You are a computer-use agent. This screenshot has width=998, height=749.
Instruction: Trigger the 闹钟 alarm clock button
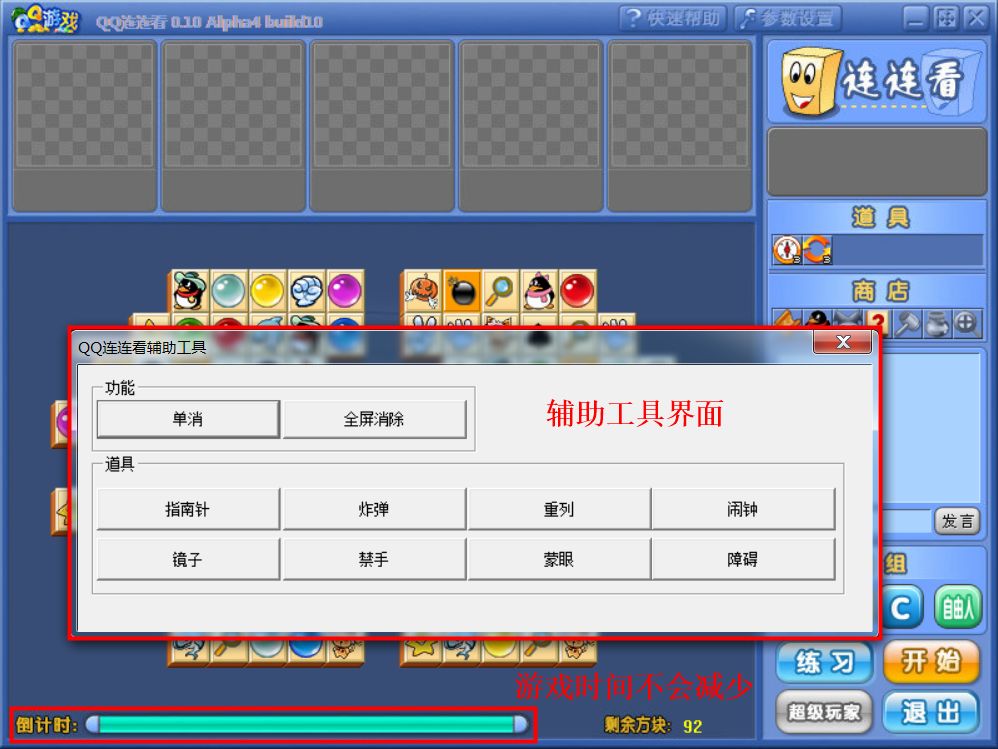743,509
